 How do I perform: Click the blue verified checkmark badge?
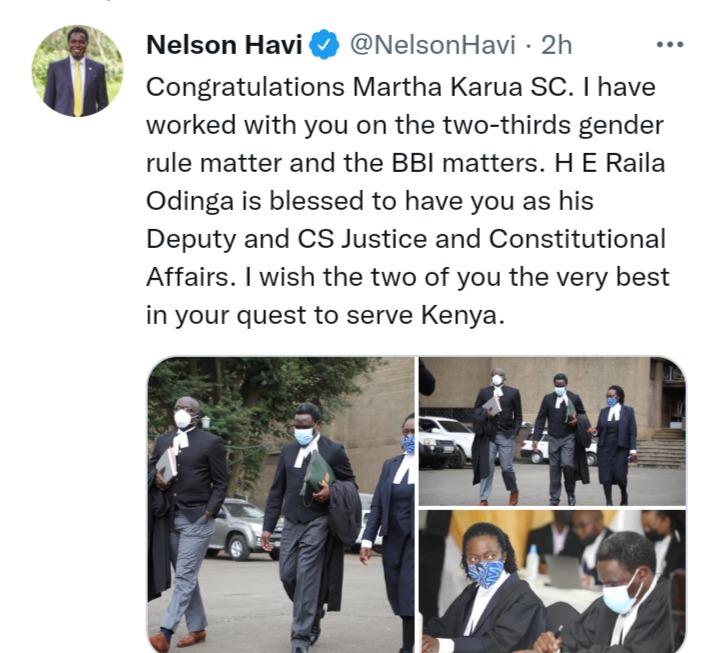pos(324,45)
